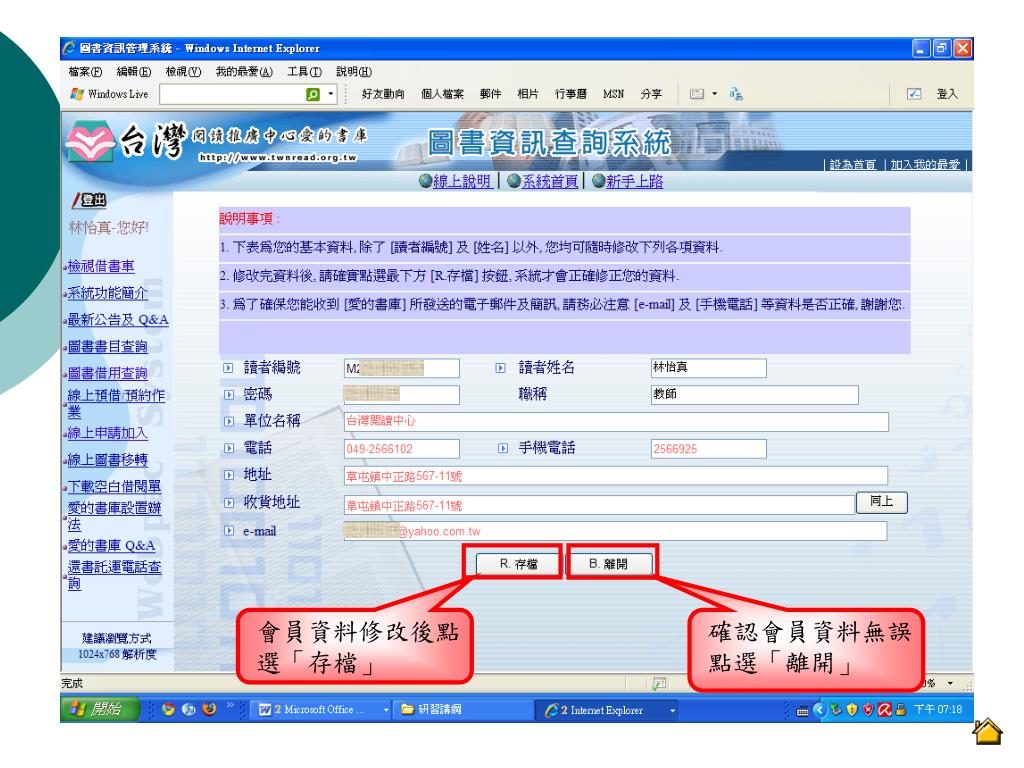The image size is (1024, 768).
Task: Open 系統功能簡介 in the sidebar
Action: coord(108,293)
